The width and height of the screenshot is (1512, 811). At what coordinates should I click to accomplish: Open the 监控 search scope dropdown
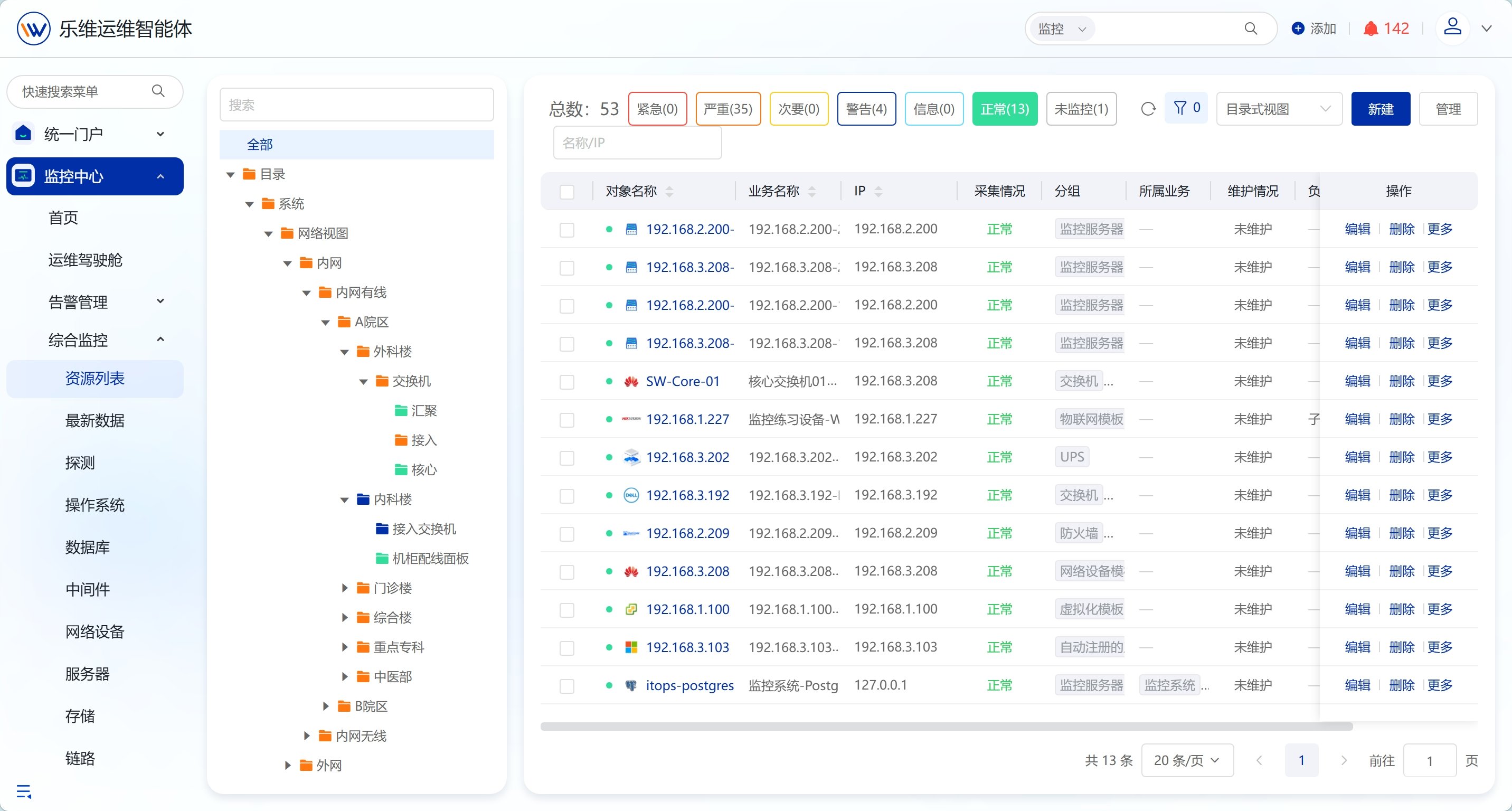1062,29
